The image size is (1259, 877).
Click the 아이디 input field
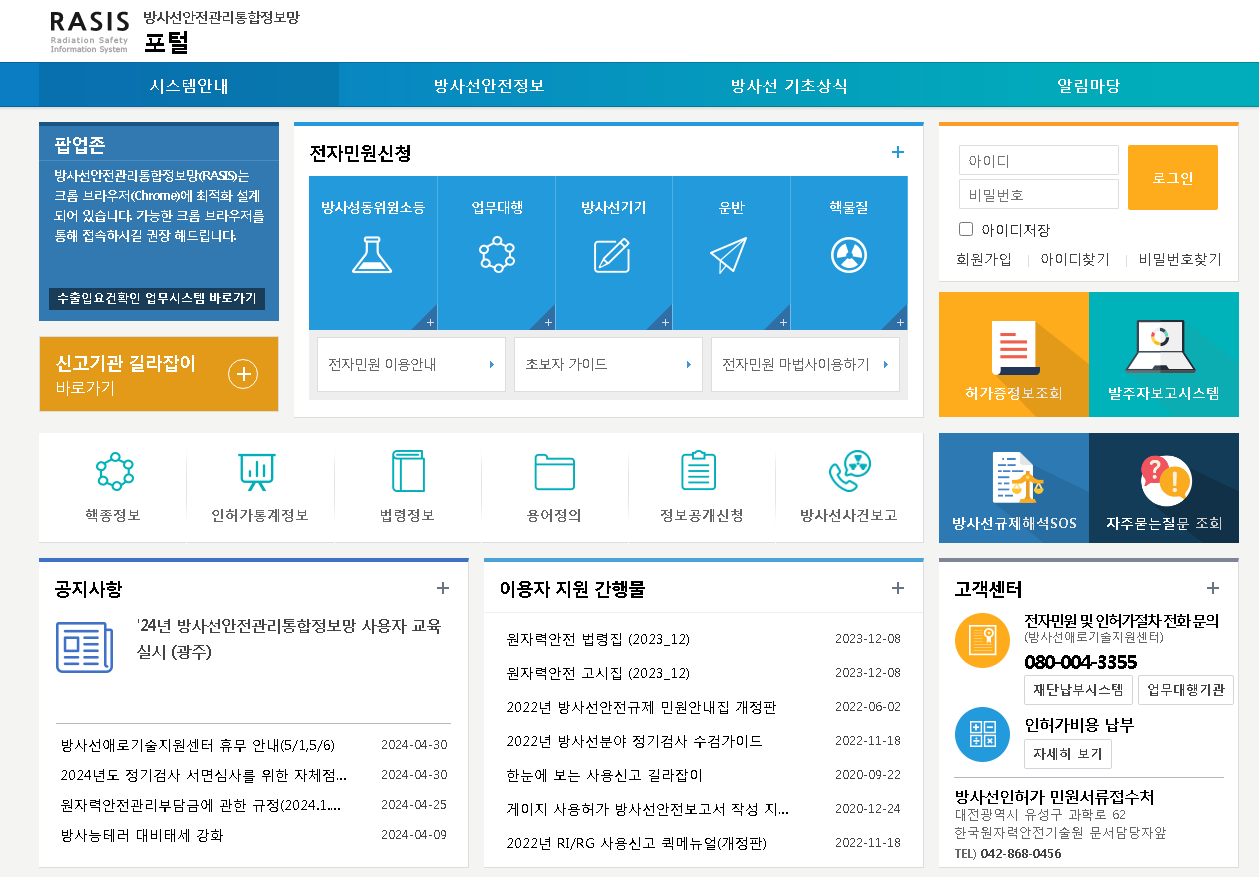point(1038,159)
